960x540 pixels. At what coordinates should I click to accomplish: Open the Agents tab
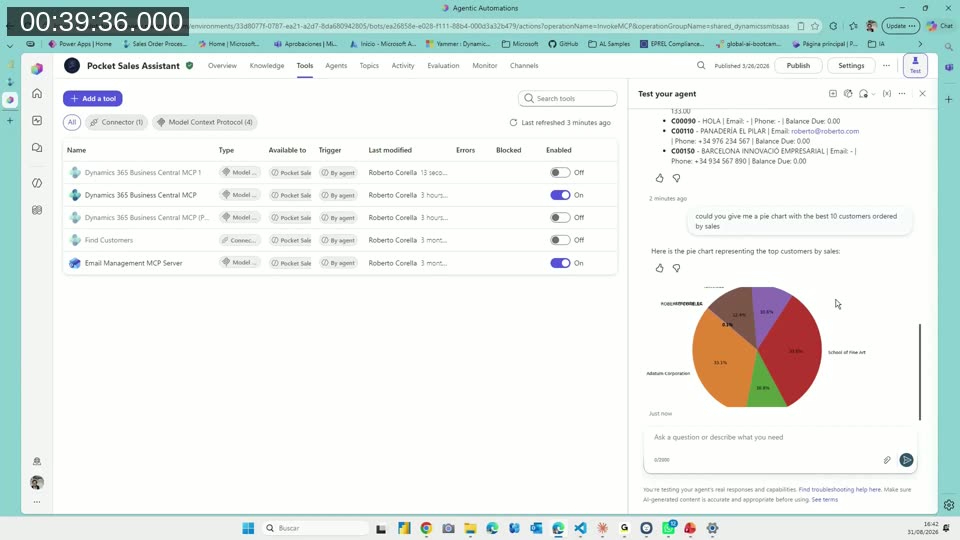(336, 66)
